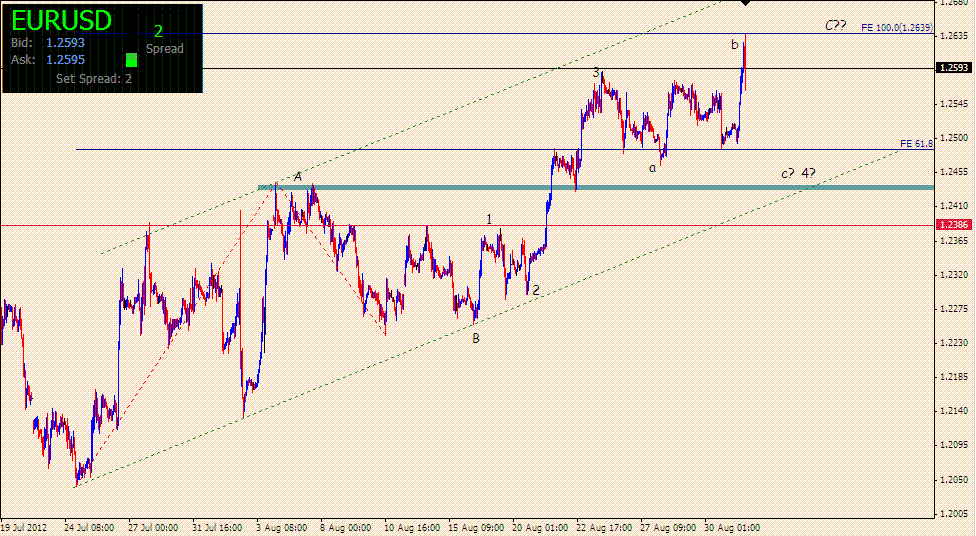Image resolution: width=976 pixels, height=536 pixels.
Task: Click the 'FE 61.8' Fibonacci label
Action: click(x=916, y=144)
